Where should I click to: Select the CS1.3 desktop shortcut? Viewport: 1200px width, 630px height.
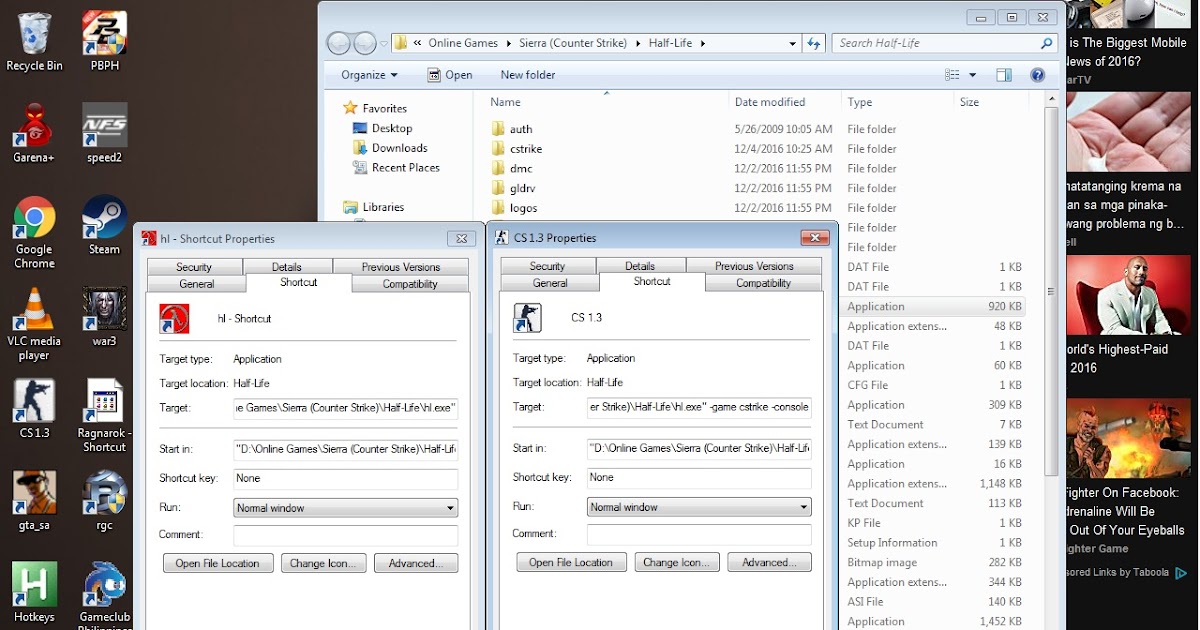[x=34, y=409]
